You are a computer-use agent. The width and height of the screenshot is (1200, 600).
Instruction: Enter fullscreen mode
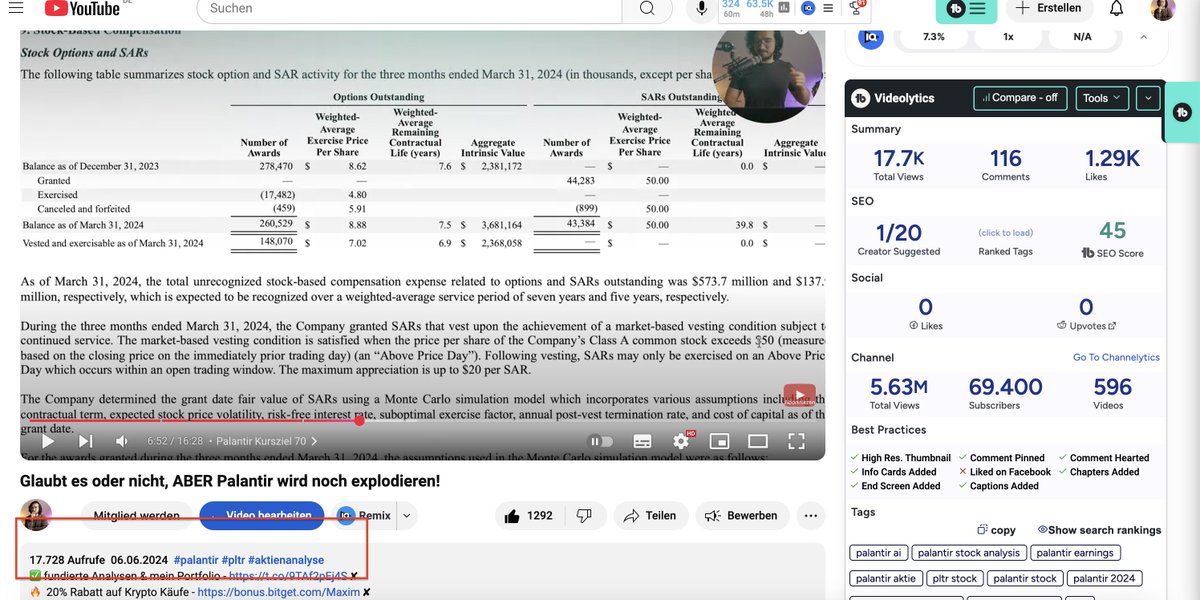(796, 441)
